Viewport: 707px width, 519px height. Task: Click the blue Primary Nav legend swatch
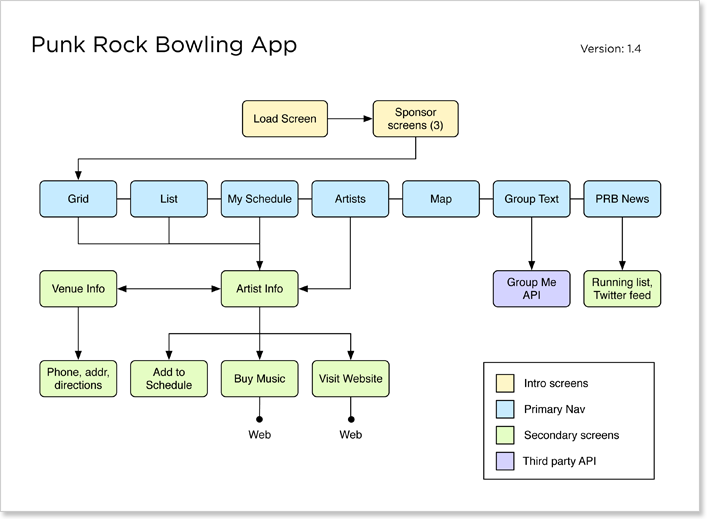coord(505,409)
